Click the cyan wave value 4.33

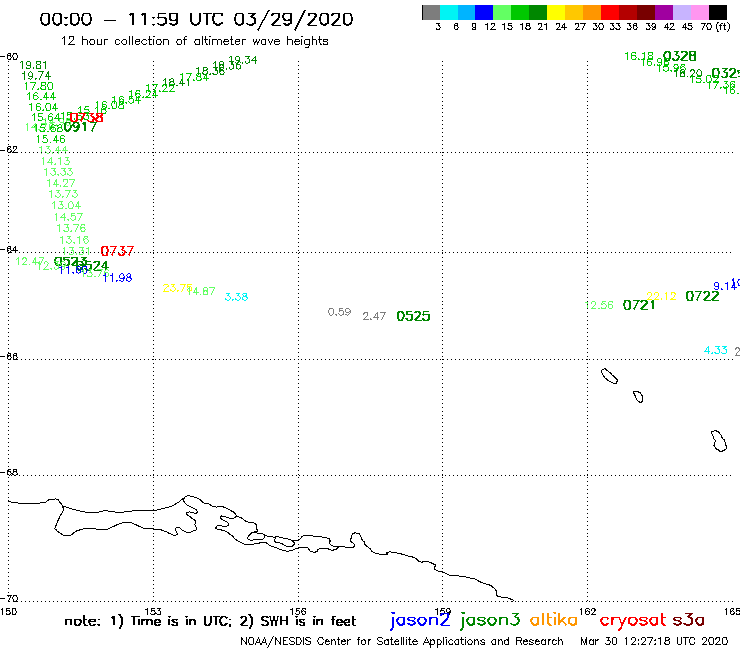pos(715,350)
